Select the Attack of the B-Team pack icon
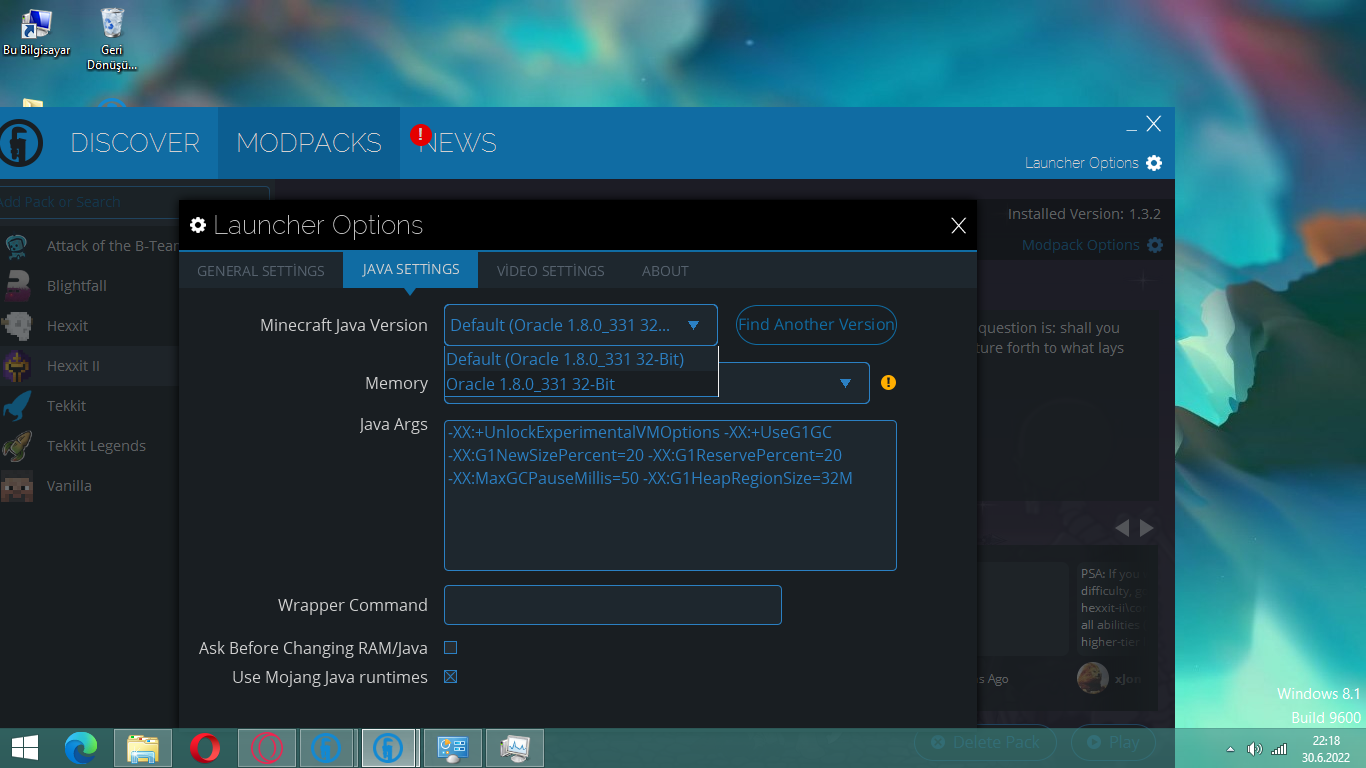The width and height of the screenshot is (1366, 768). (17, 246)
